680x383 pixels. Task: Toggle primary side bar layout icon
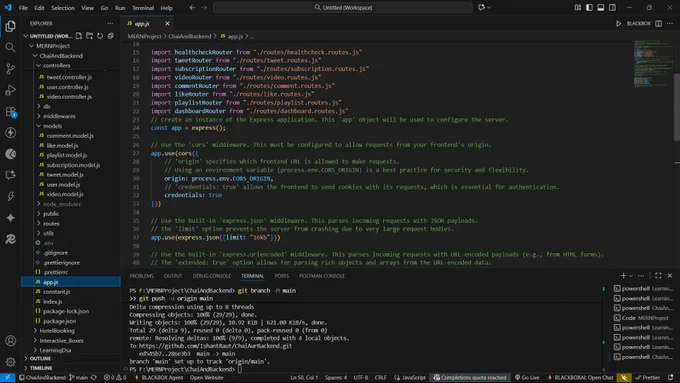tap(589, 7)
